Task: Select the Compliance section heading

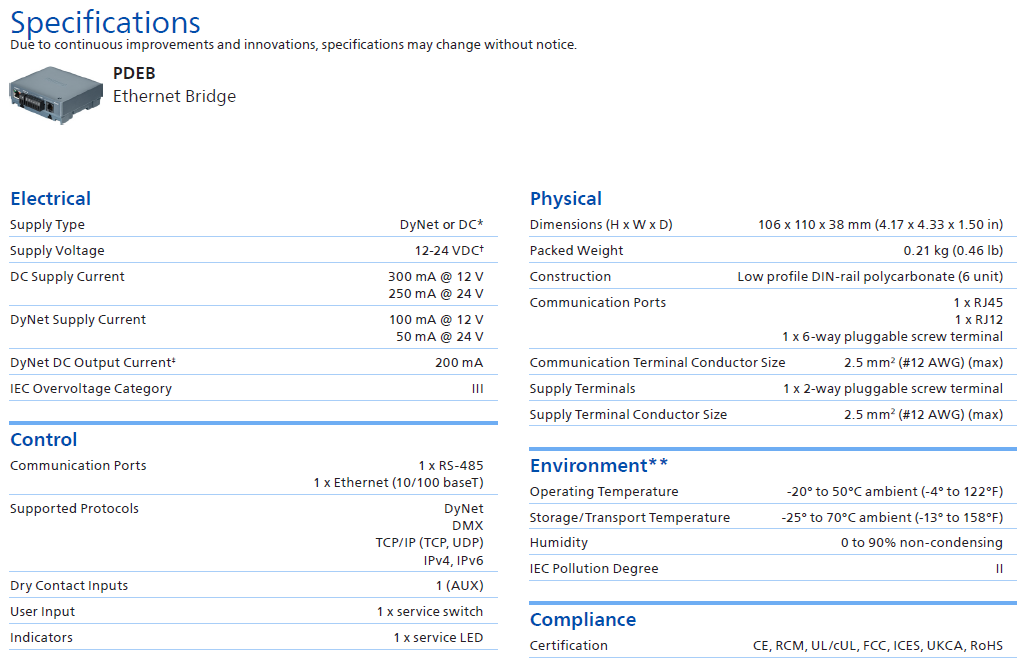Action: pos(582,619)
